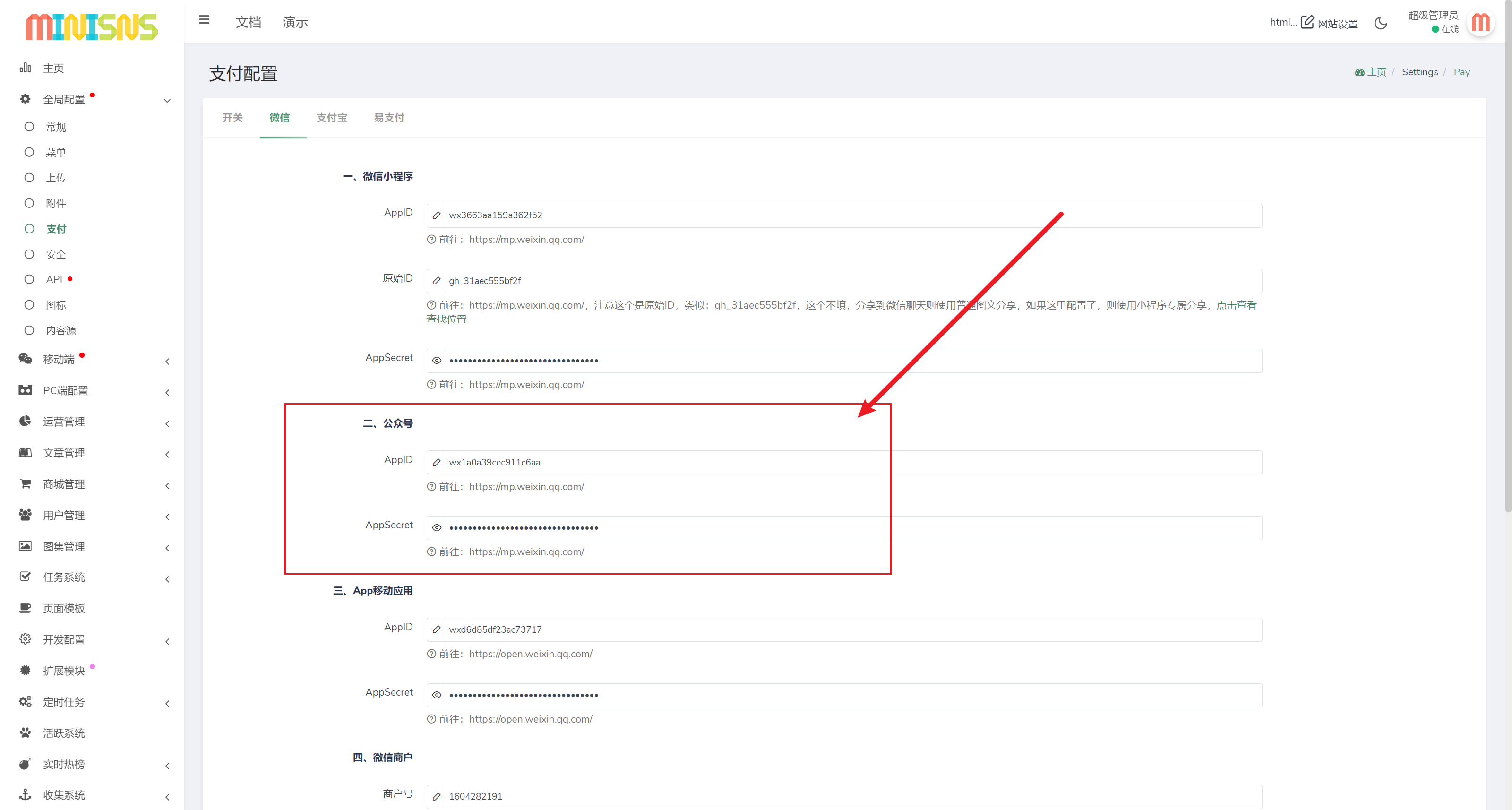Open the 易支付 tab

pos(388,117)
